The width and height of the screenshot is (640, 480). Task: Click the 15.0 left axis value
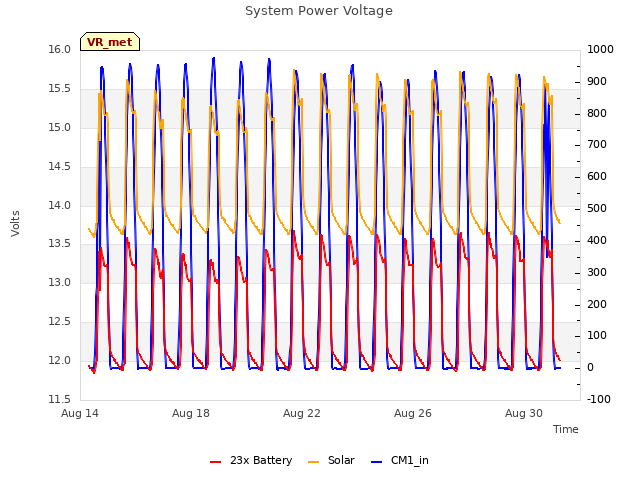coord(60,128)
